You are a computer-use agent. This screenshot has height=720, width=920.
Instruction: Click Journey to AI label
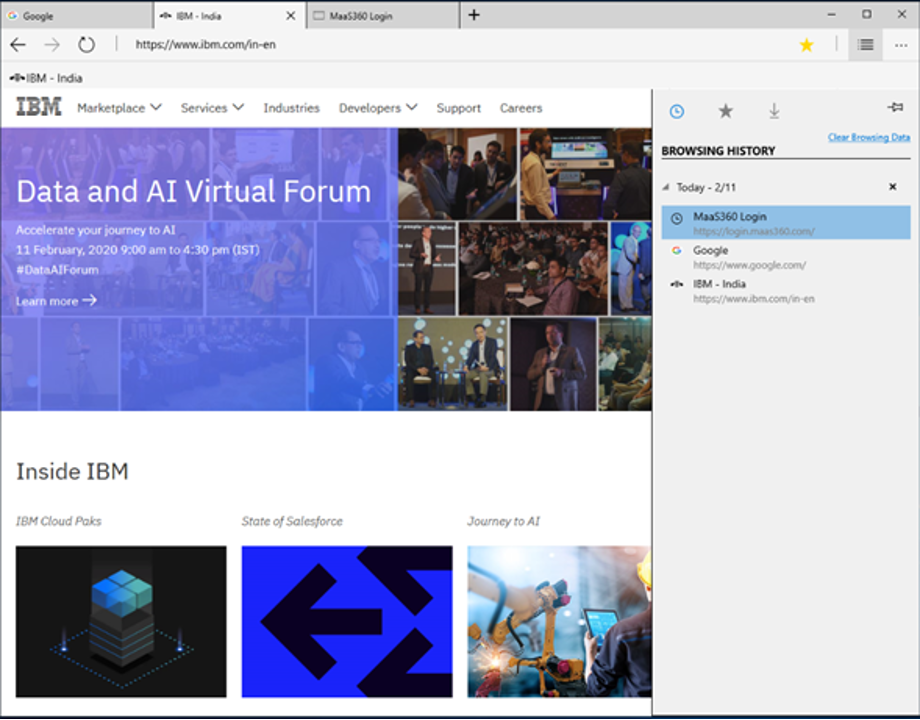click(503, 521)
